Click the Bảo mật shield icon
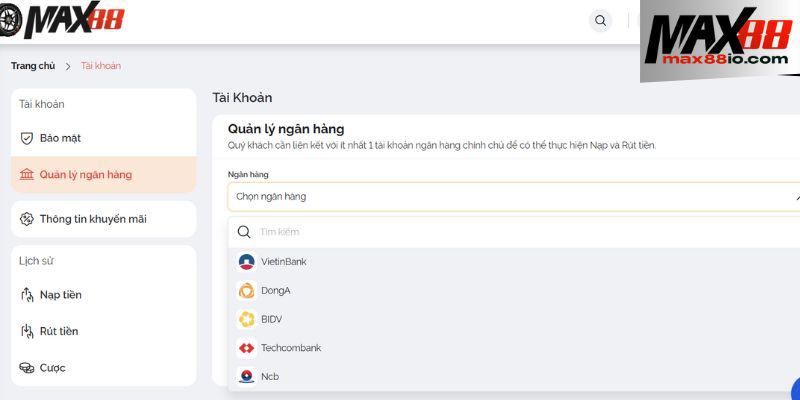This screenshot has height=400, width=800. 27,138
